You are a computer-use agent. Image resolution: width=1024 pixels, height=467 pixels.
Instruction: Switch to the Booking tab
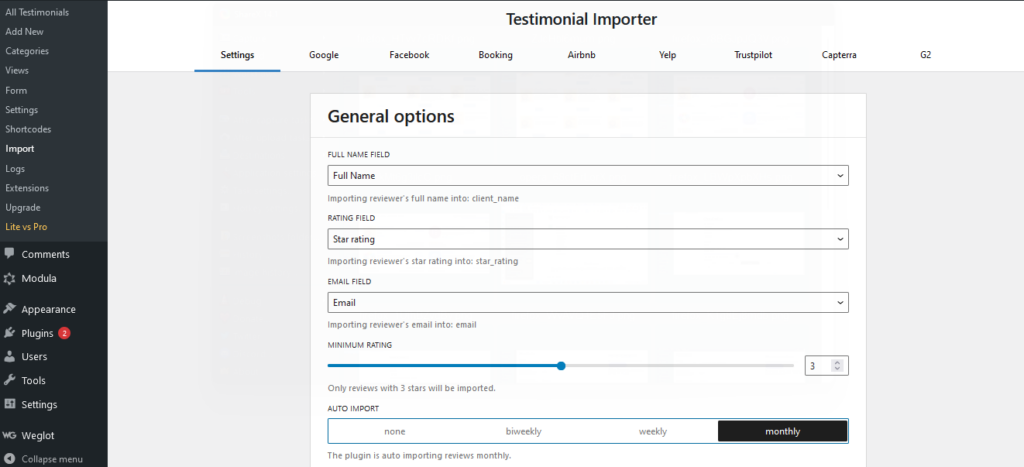click(x=496, y=56)
